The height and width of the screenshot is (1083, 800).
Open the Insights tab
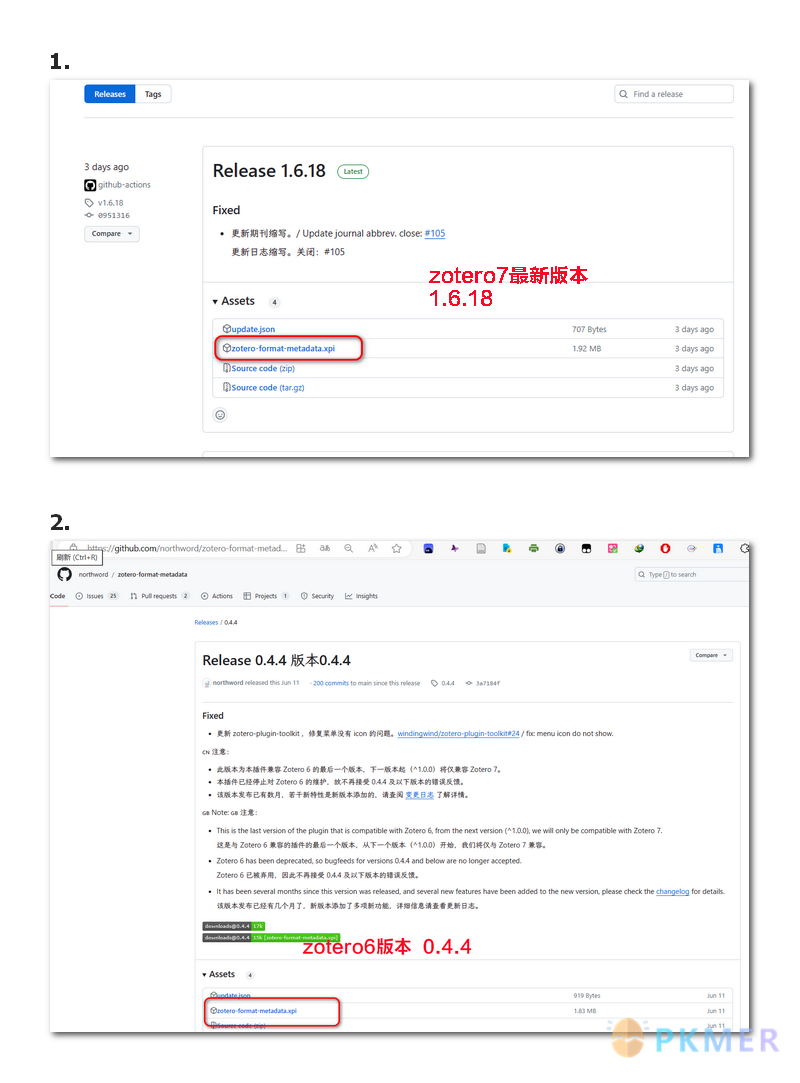(361, 596)
